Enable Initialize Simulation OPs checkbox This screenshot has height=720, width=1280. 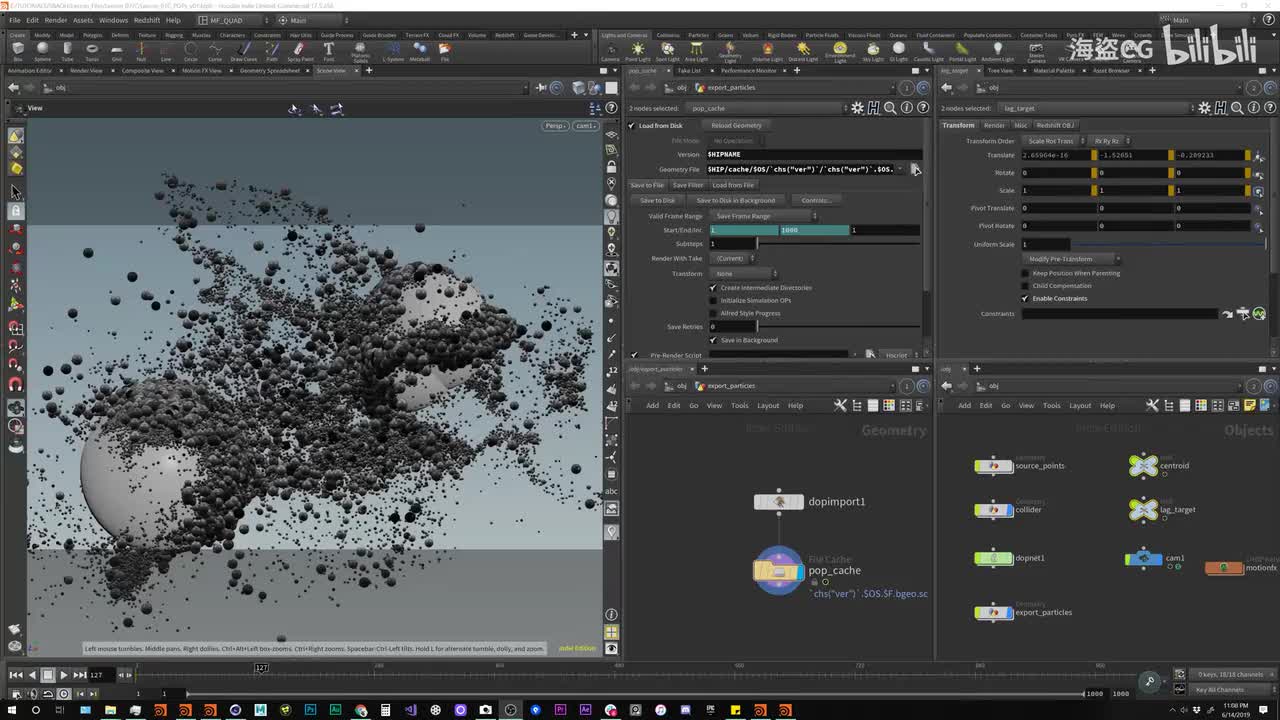point(713,300)
